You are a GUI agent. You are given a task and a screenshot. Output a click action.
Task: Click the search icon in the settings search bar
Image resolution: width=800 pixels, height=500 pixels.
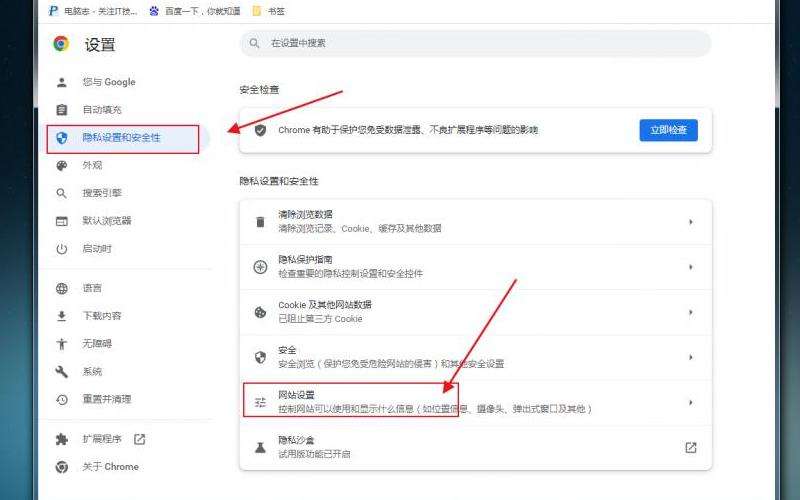254,43
